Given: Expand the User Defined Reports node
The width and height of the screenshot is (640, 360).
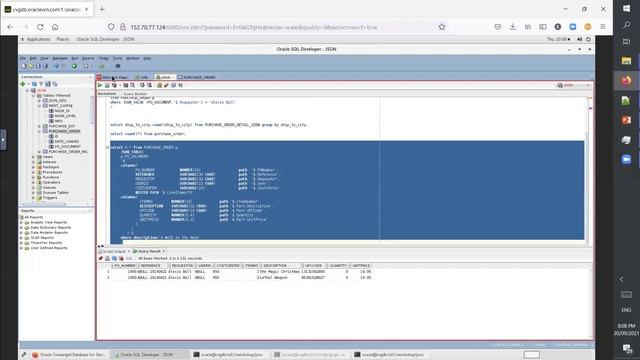Looking at the screenshot, I should 21,248.
